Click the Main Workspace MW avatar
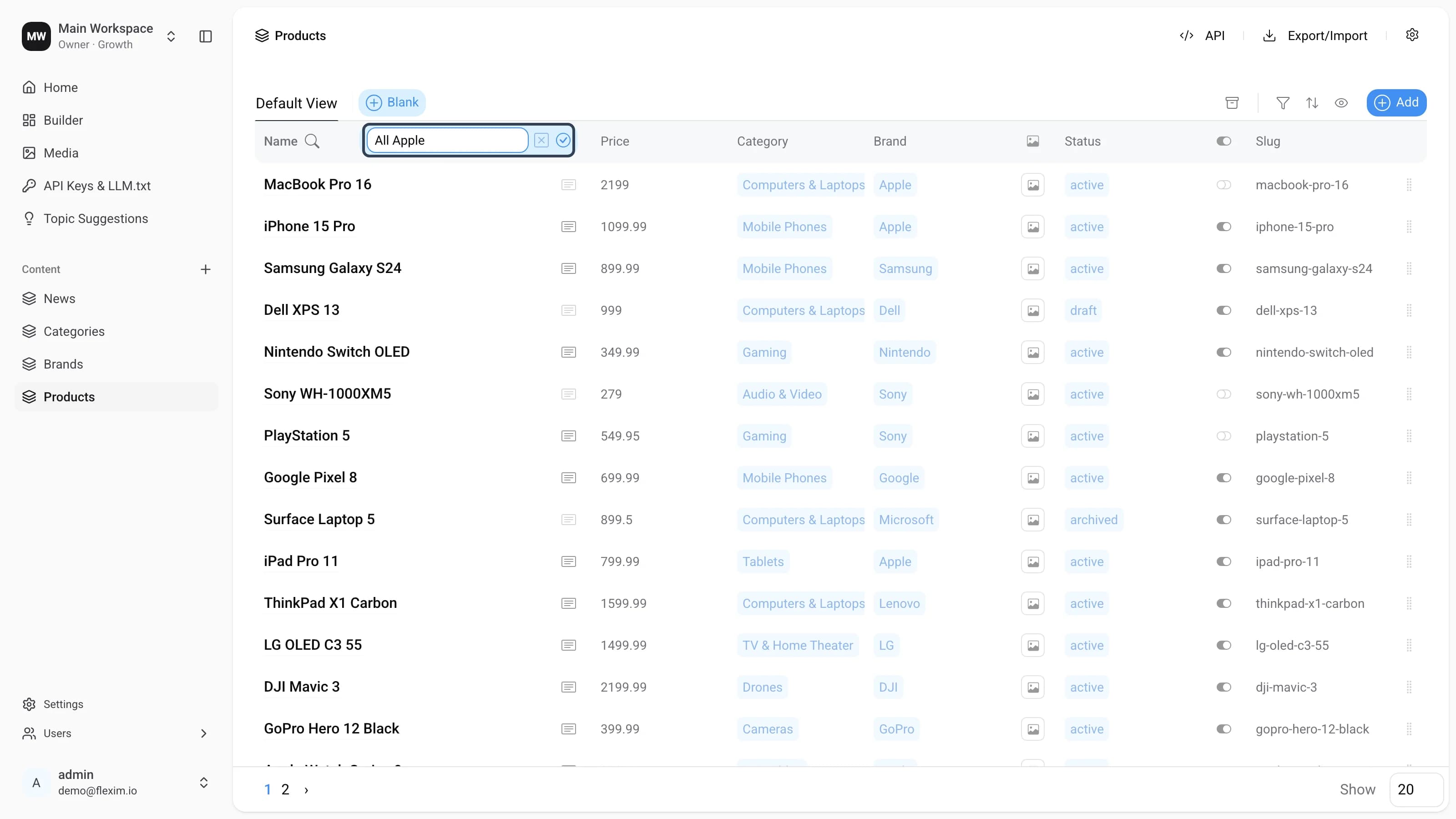Screen dimensions: 1456x819 pyautogui.click(x=36, y=36)
